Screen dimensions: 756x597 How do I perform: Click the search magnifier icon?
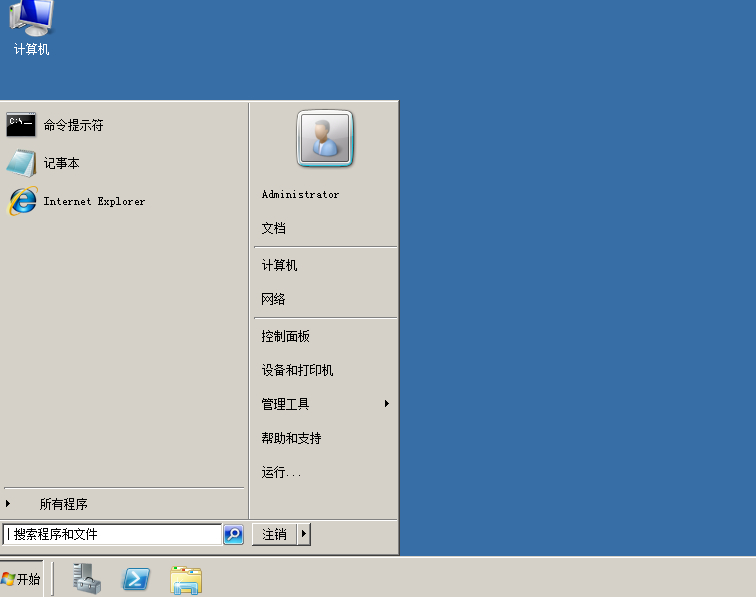click(233, 535)
